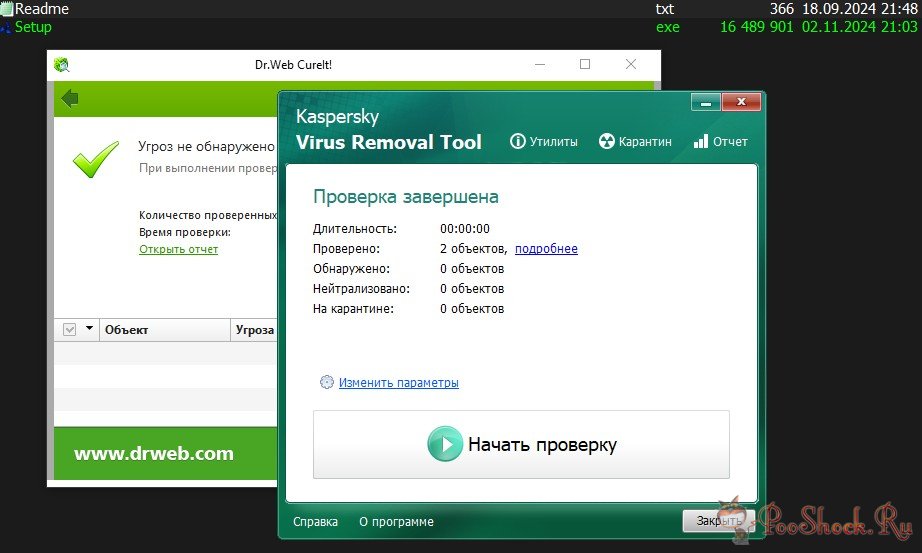Click the green play icon on Начать проверку
Viewport: 922px width, 553px height.
pos(445,444)
